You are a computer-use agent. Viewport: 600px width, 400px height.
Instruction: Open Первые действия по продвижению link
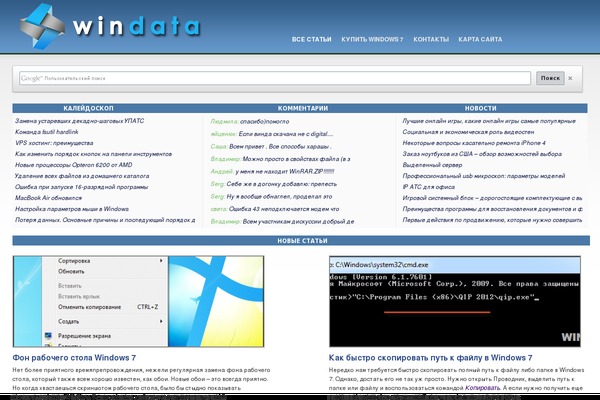(x=492, y=220)
